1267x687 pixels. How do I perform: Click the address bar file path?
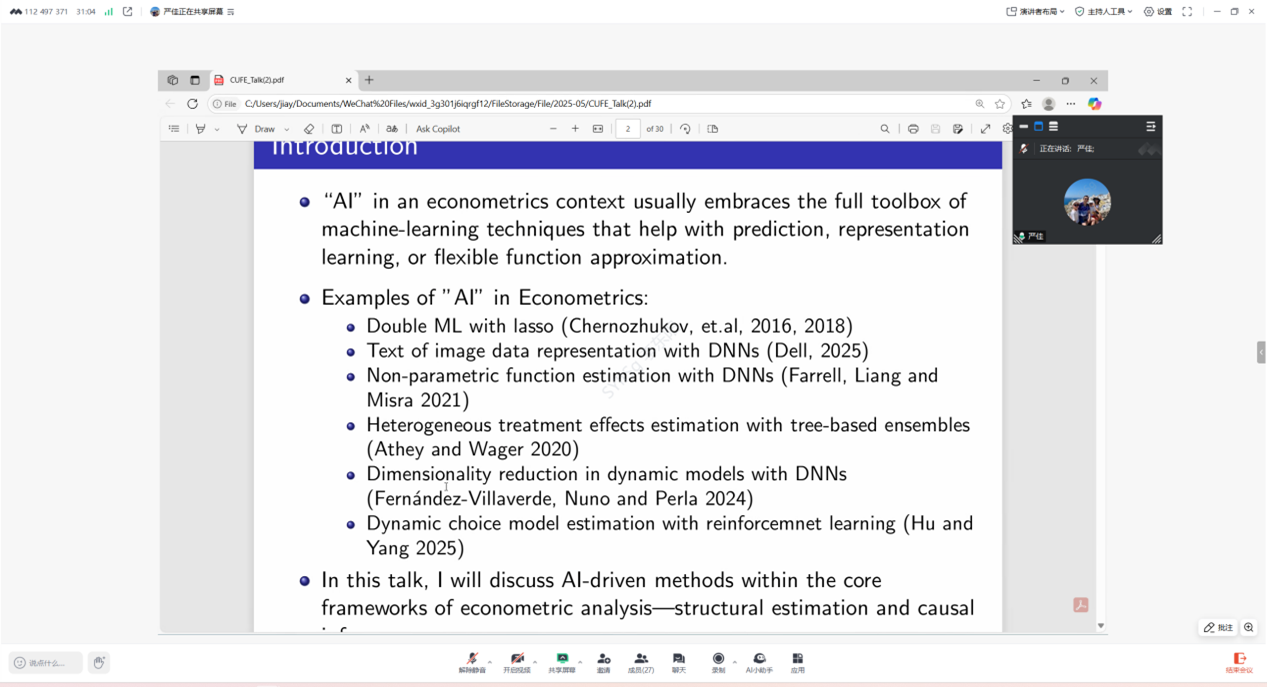pos(448,104)
